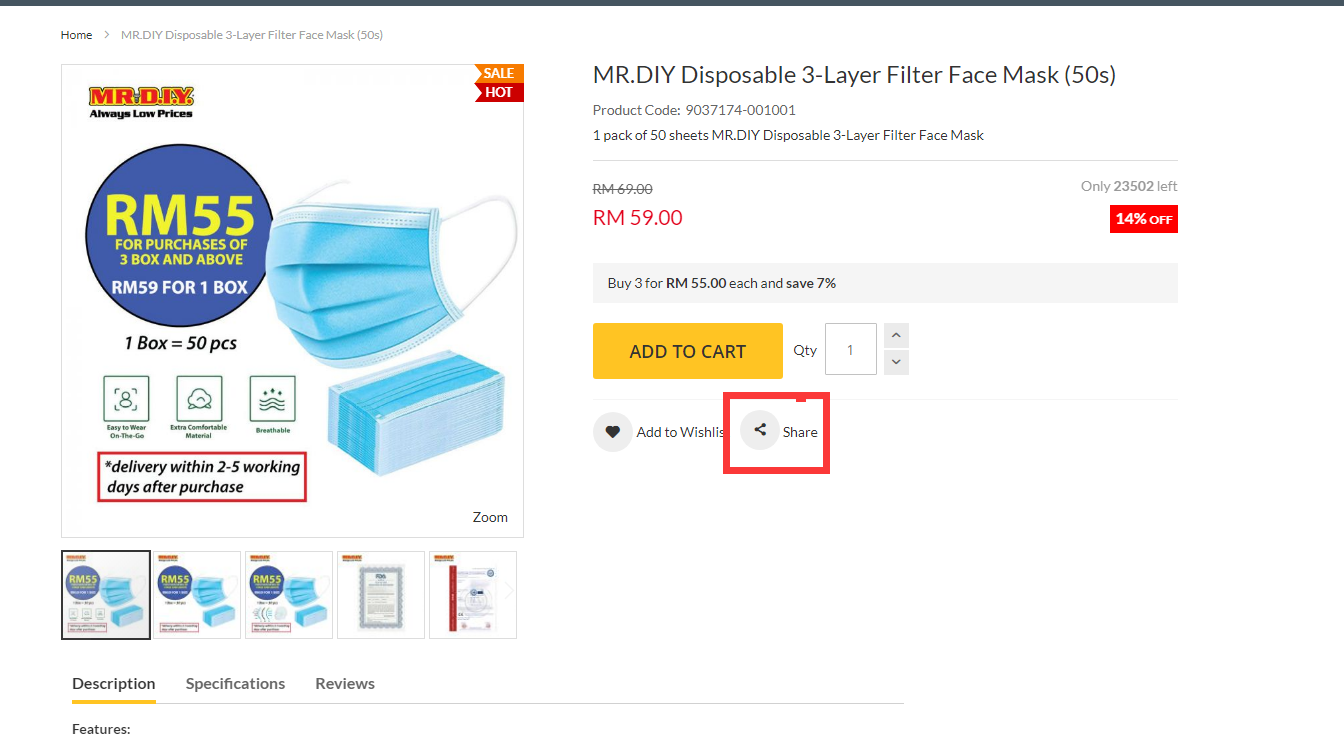Select the third thumbnail with mask layers
This screenshot has height=740, width=1344.
click(289, 594)
